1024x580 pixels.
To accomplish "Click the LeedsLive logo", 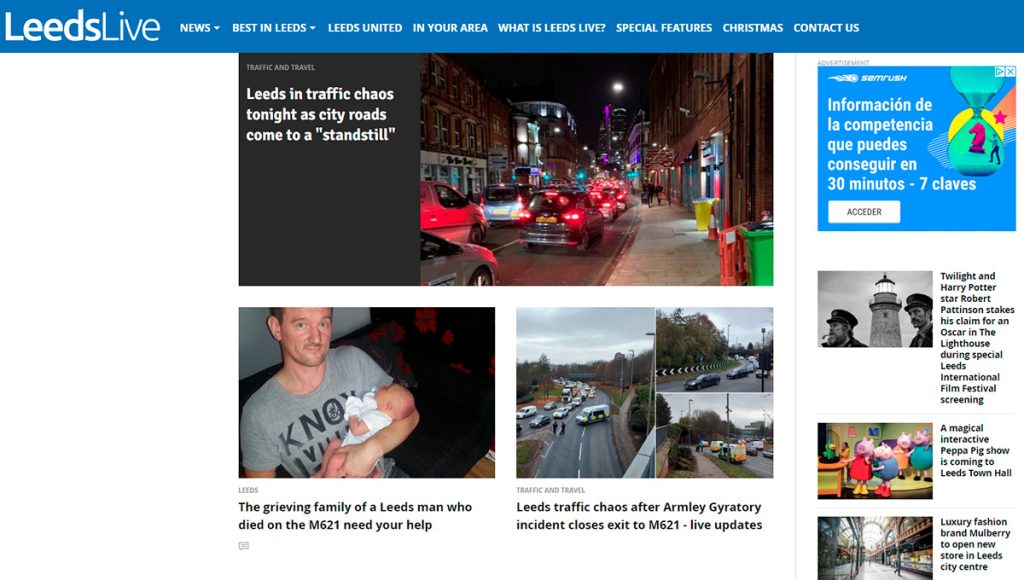I will point(82,27).
